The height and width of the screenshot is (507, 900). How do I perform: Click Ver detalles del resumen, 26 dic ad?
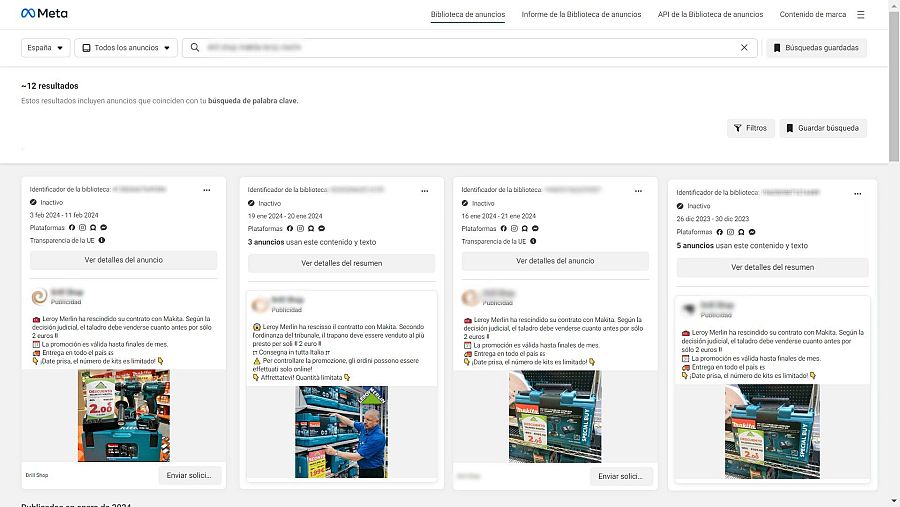tap(773, 268)
